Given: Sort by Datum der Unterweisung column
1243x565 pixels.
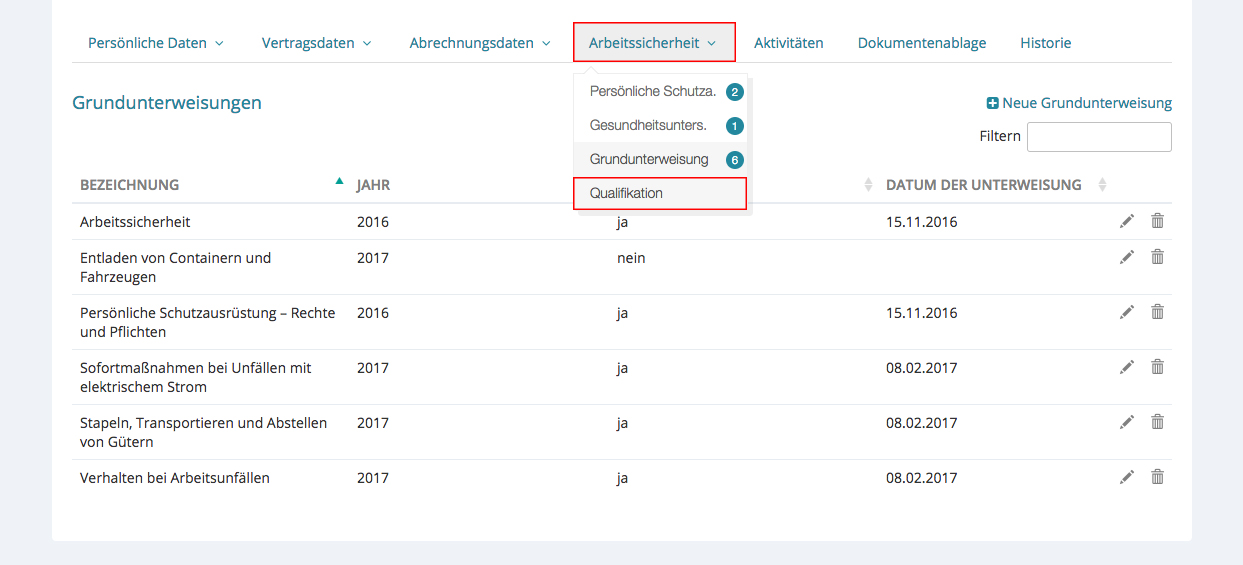Looking at the screenshot, I should (x=1102, y=185).
